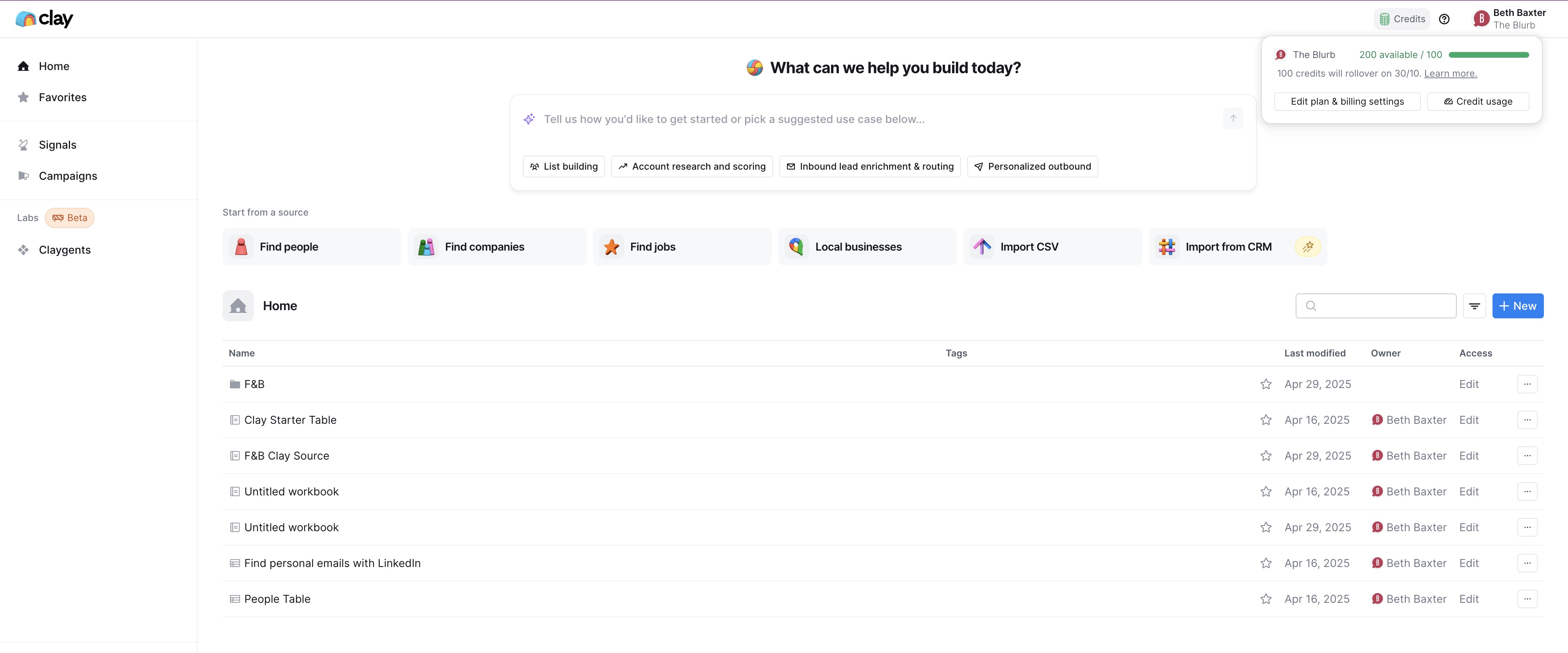Open Favorites in the sidebar
Image resolution: width=1568 pixels, height=653 pixels.
click(x=62, y=97)
